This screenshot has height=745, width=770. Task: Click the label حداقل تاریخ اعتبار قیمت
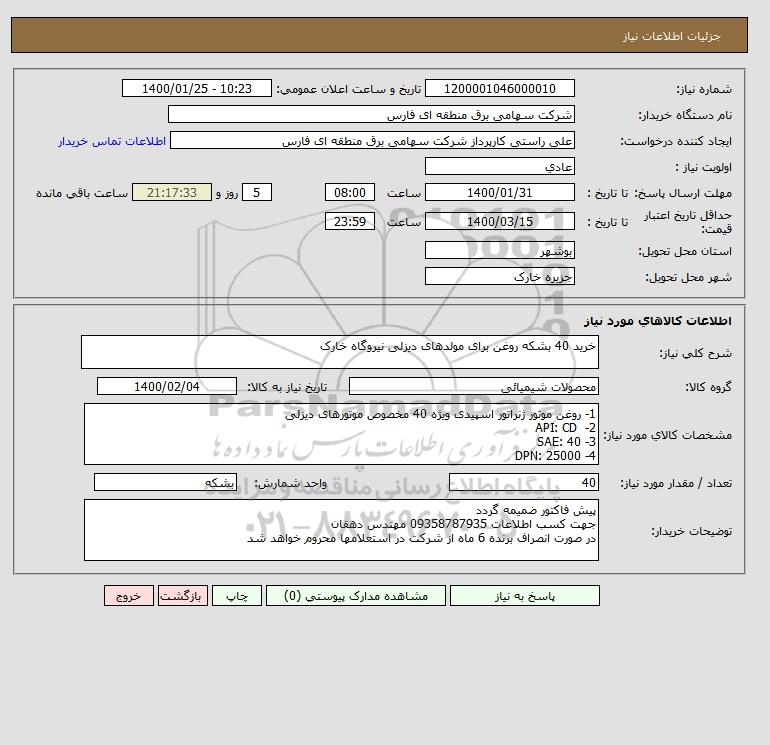pos(688,222)
